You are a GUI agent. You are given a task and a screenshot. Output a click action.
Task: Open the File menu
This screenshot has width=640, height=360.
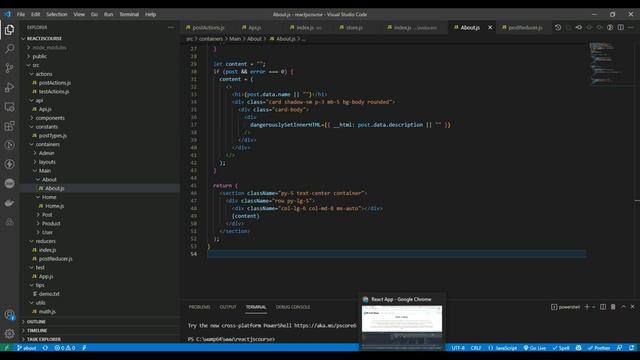tap(21, 14)
